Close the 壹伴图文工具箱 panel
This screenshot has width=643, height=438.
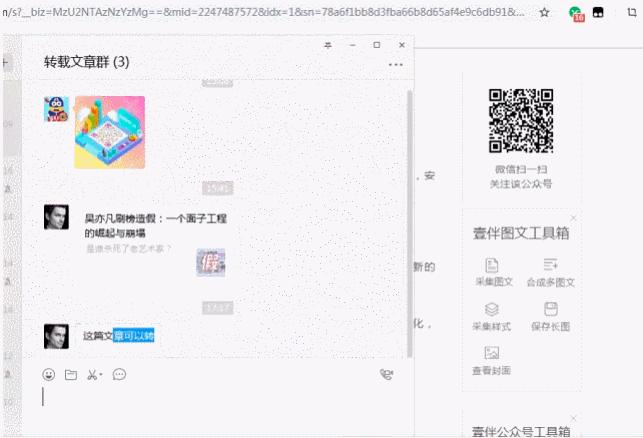point(573,218)
